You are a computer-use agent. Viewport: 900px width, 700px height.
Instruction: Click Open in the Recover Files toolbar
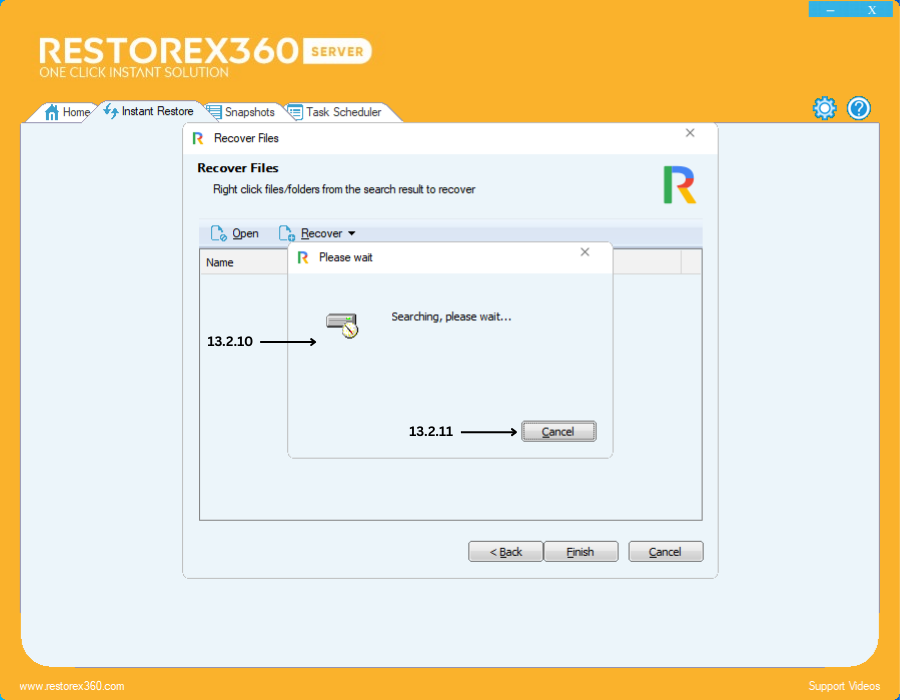coord(235,234)
